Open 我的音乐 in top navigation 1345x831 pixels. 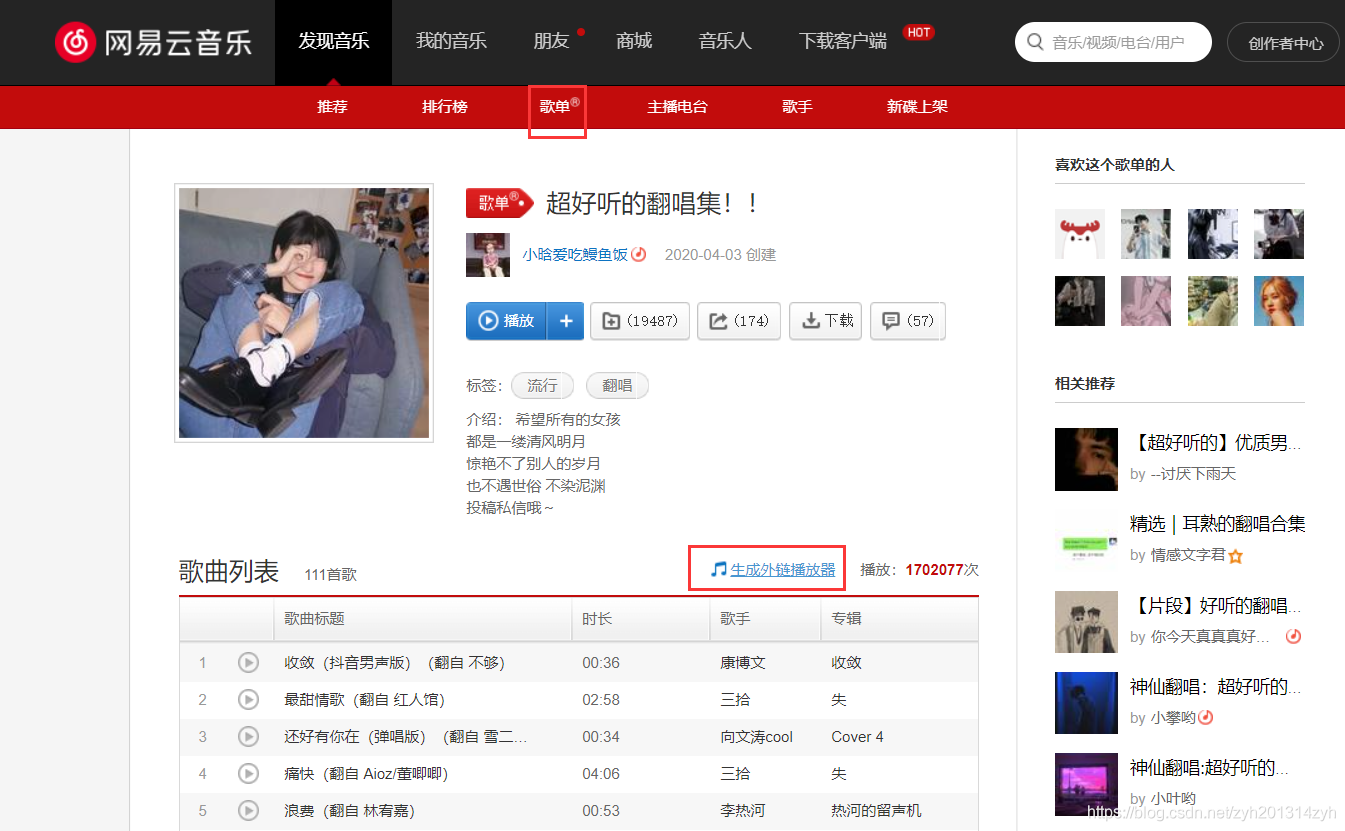click(x=451, y=41)
